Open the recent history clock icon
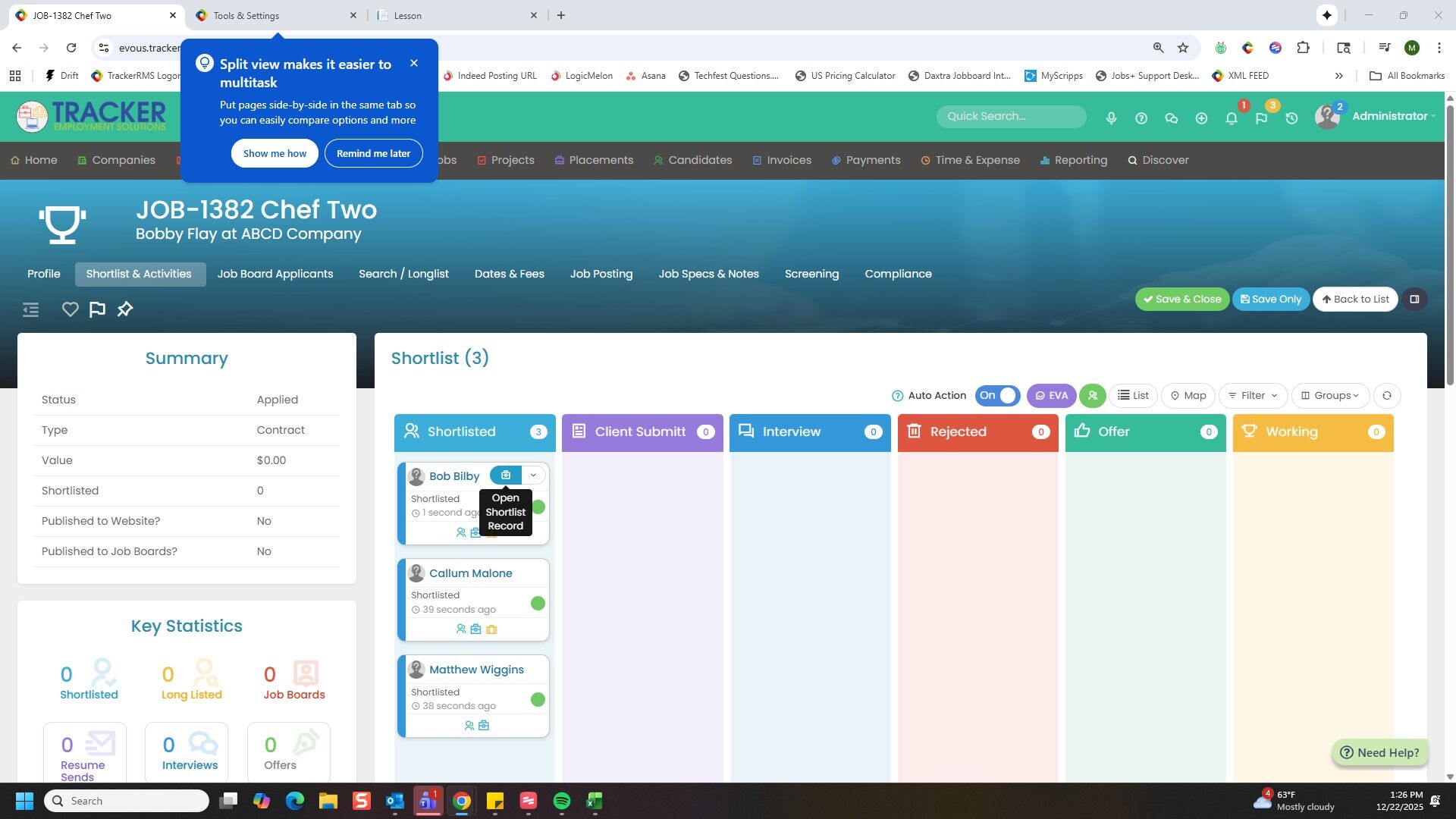Viewport: 1456px width, 819px height. [x=1291, y=118]
